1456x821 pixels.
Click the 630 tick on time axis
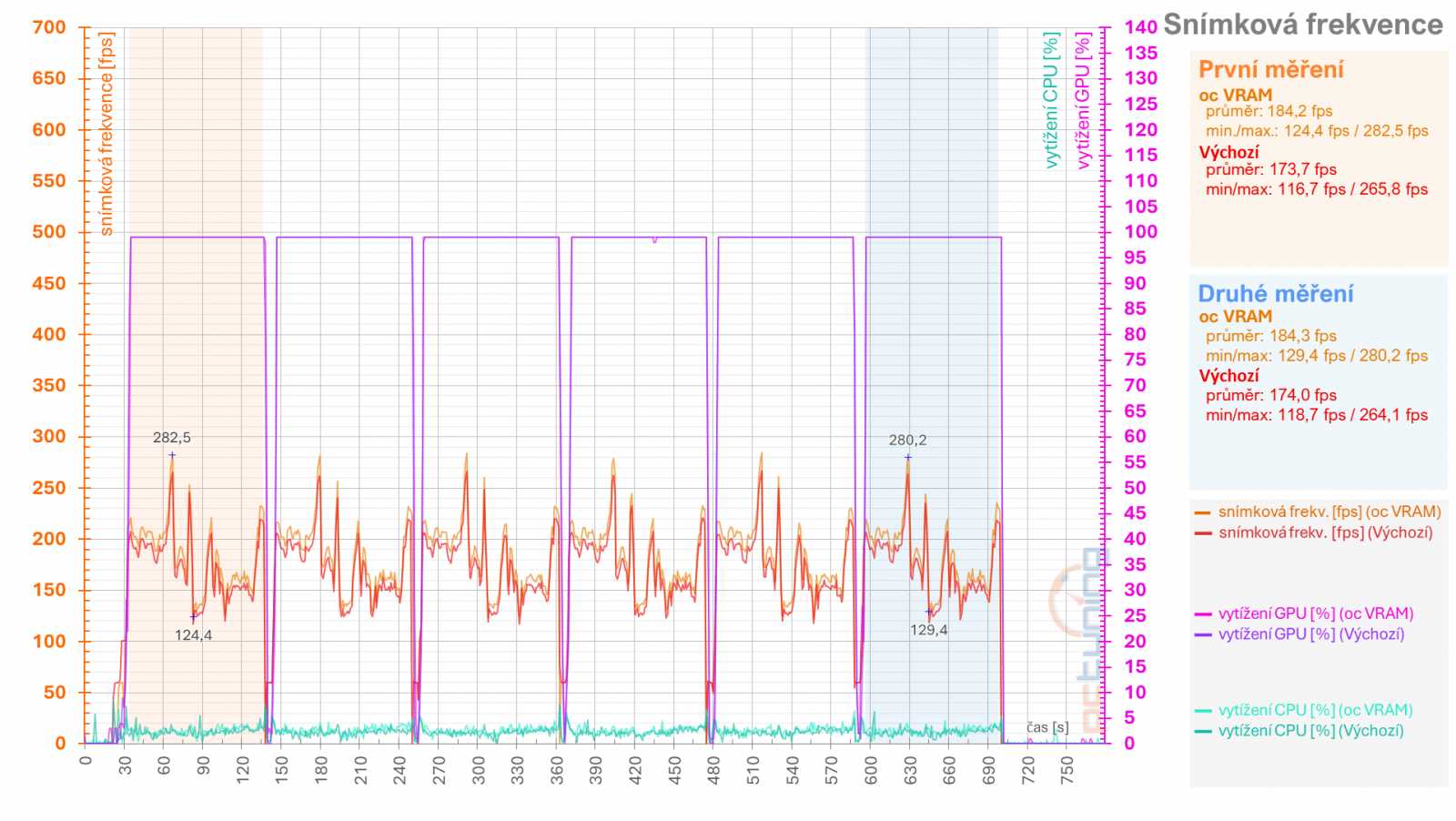(910, 770)
